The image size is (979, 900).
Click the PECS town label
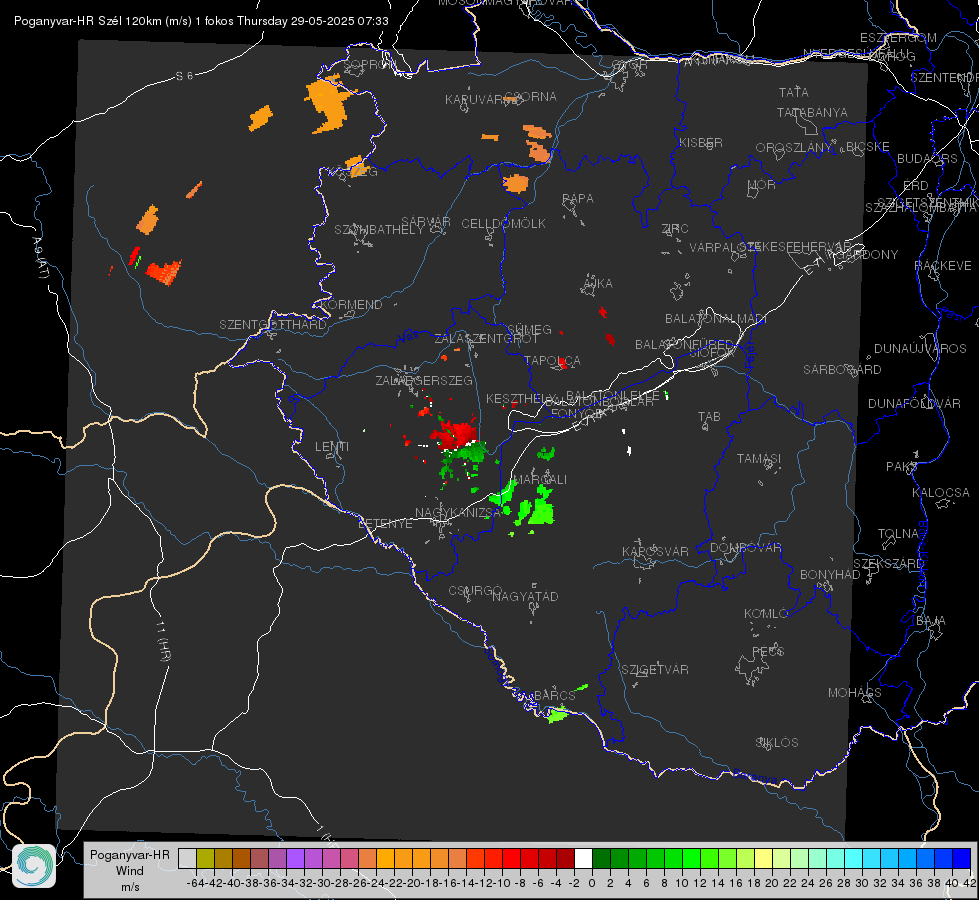(x=767, y=652)
